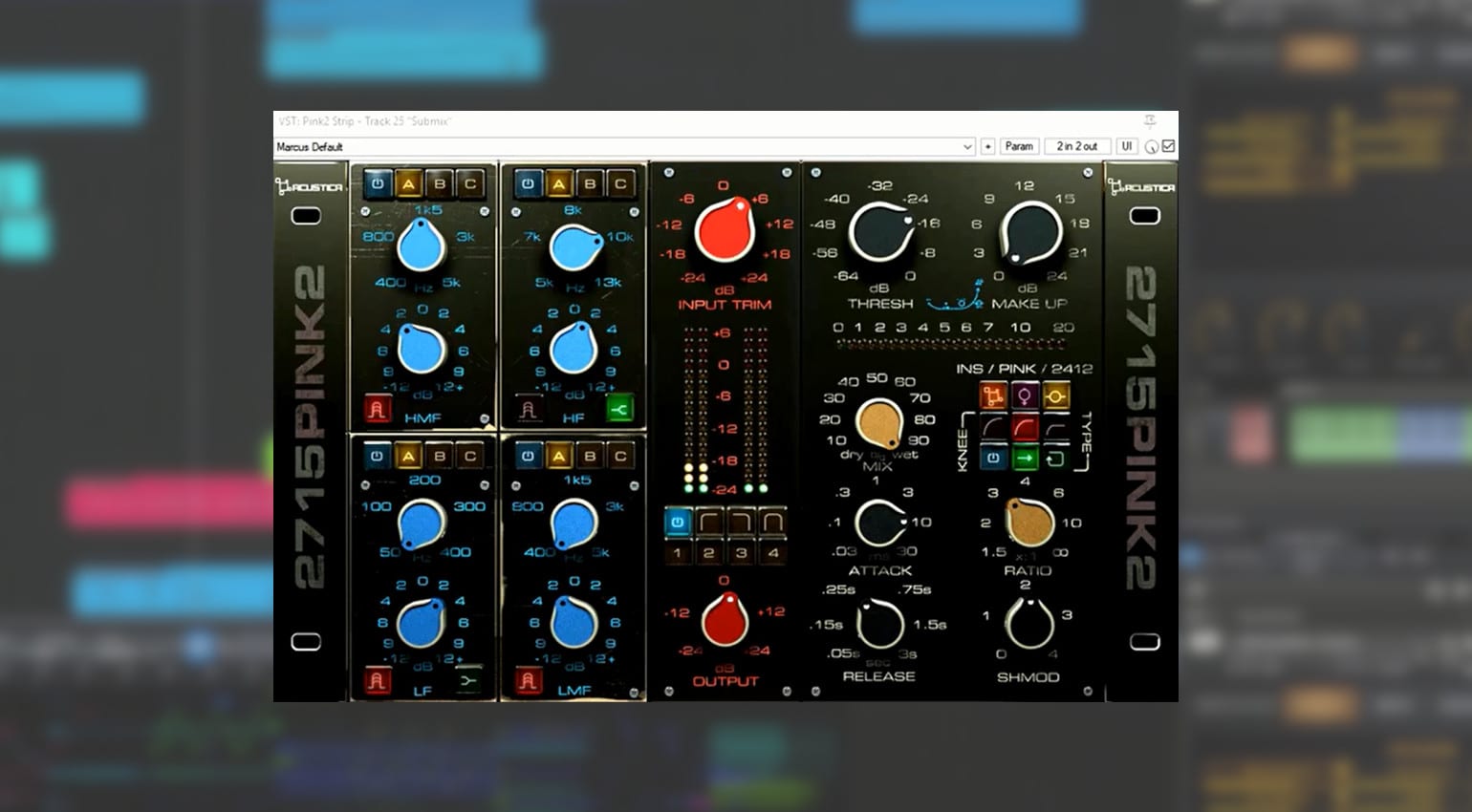
Task: Select preamp slot B on HMF band
Action: [440, 183]
